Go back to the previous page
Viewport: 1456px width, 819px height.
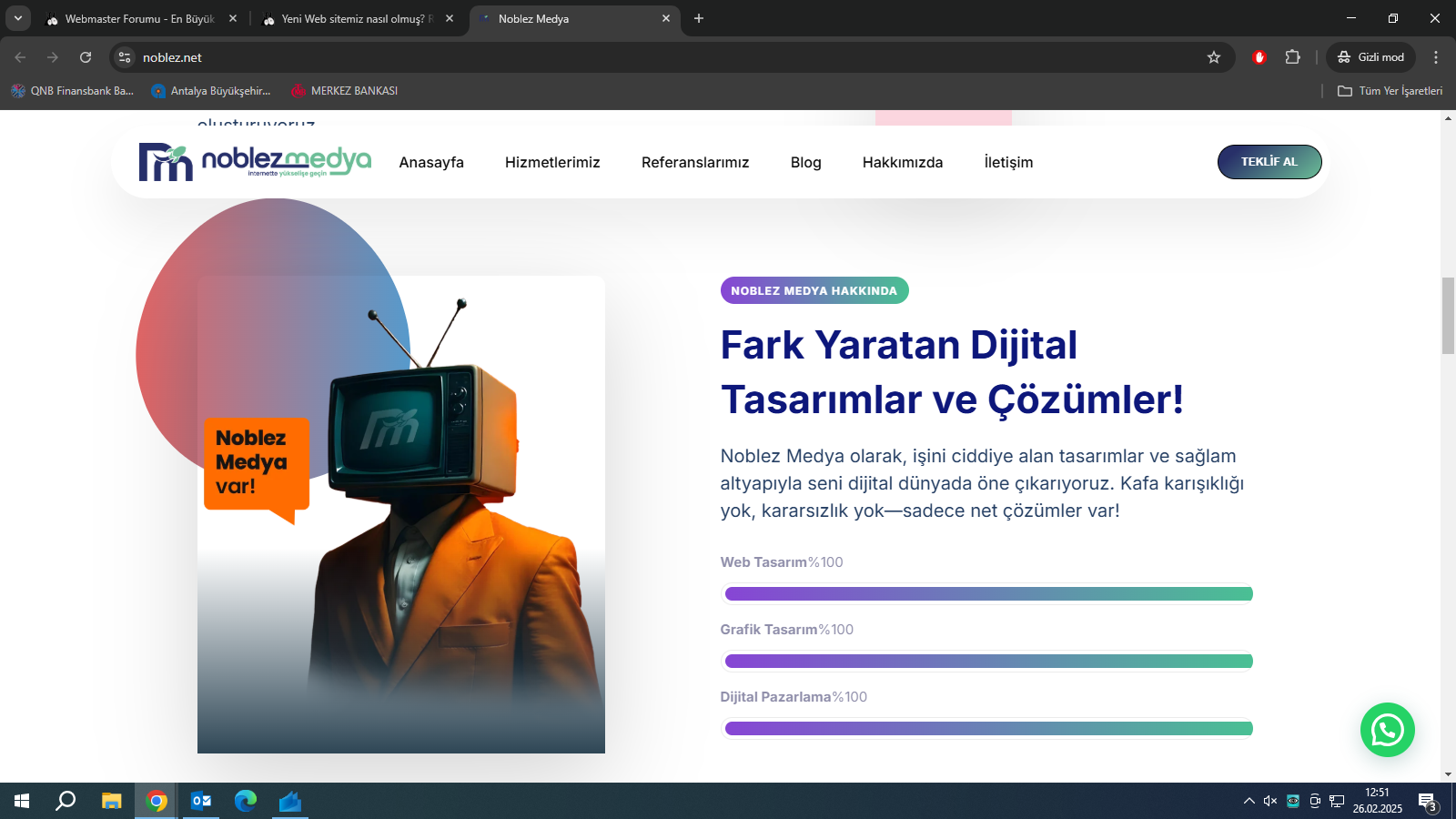click(20, 57)
